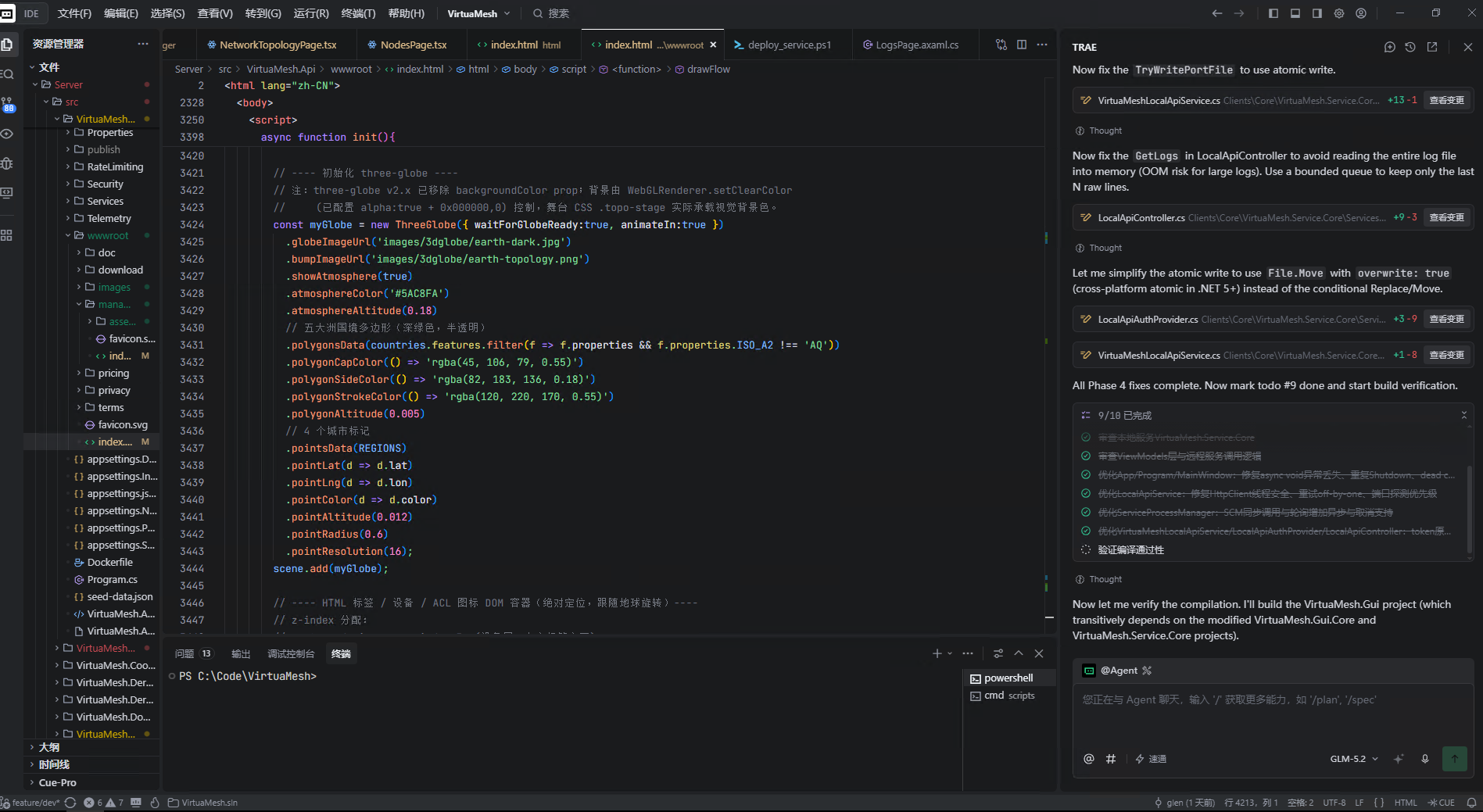Click the prompt enhance sparkle icon
The image size is (1483, 812).
tap(1399, 759)
